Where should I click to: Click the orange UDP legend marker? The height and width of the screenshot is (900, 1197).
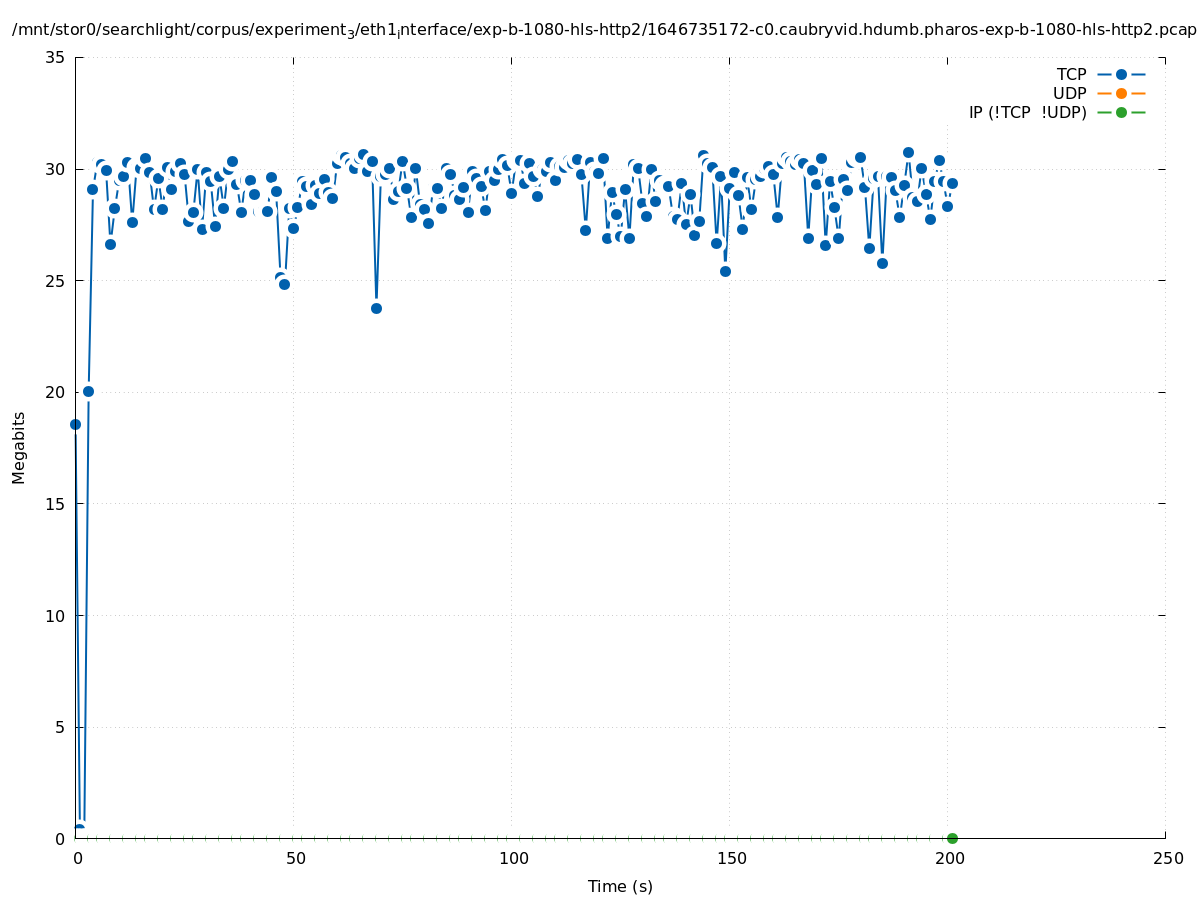pos(1121,94)
